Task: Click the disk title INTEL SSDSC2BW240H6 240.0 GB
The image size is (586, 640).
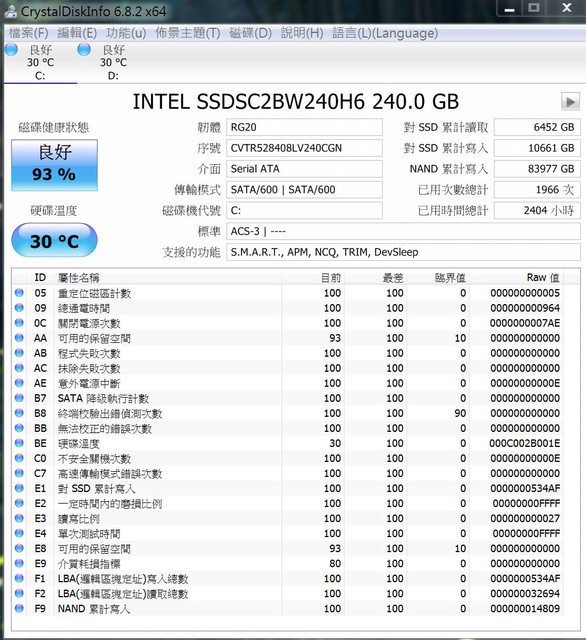Action: 296,102
